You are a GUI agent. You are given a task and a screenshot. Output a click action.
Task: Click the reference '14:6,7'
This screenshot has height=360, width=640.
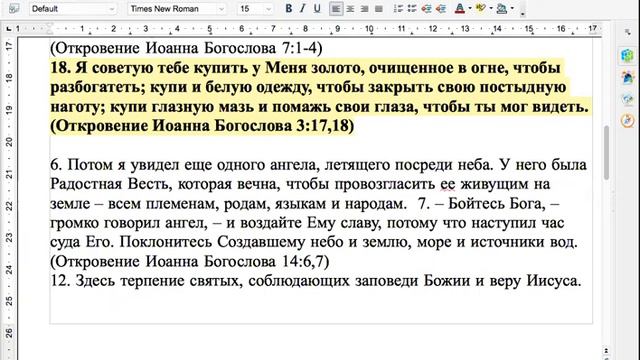303,261
